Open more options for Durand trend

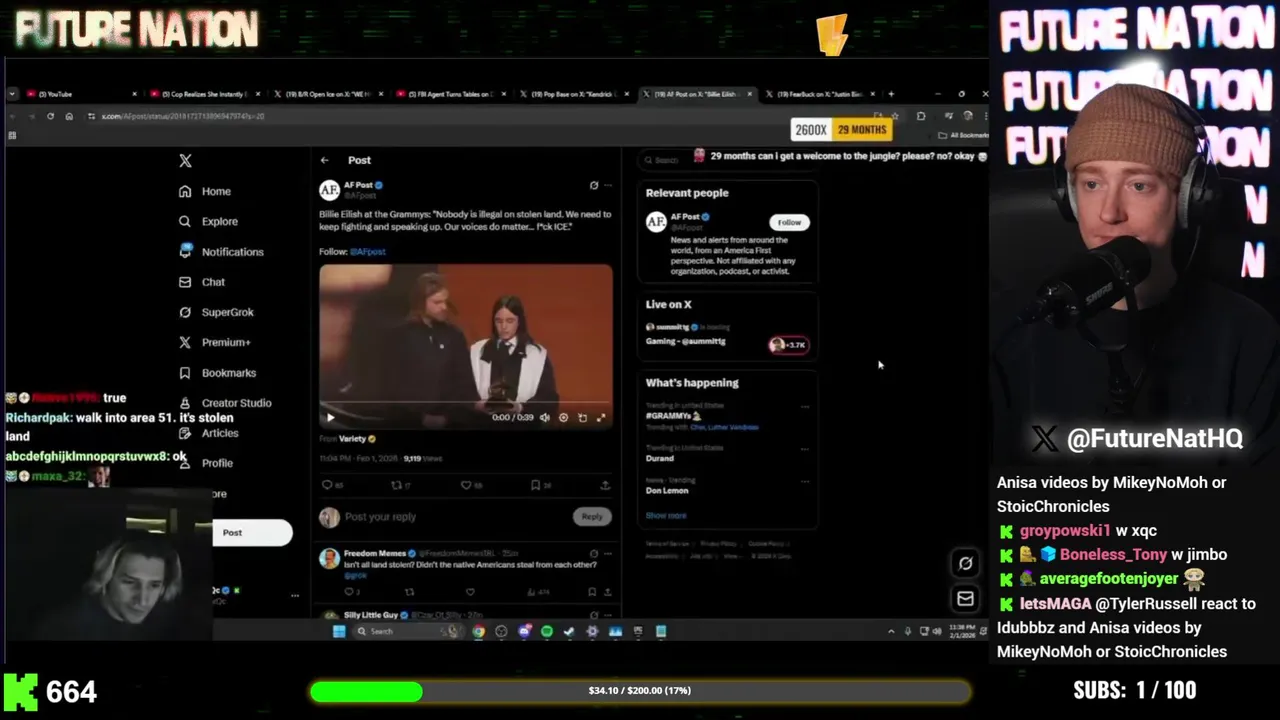(805, 449)
